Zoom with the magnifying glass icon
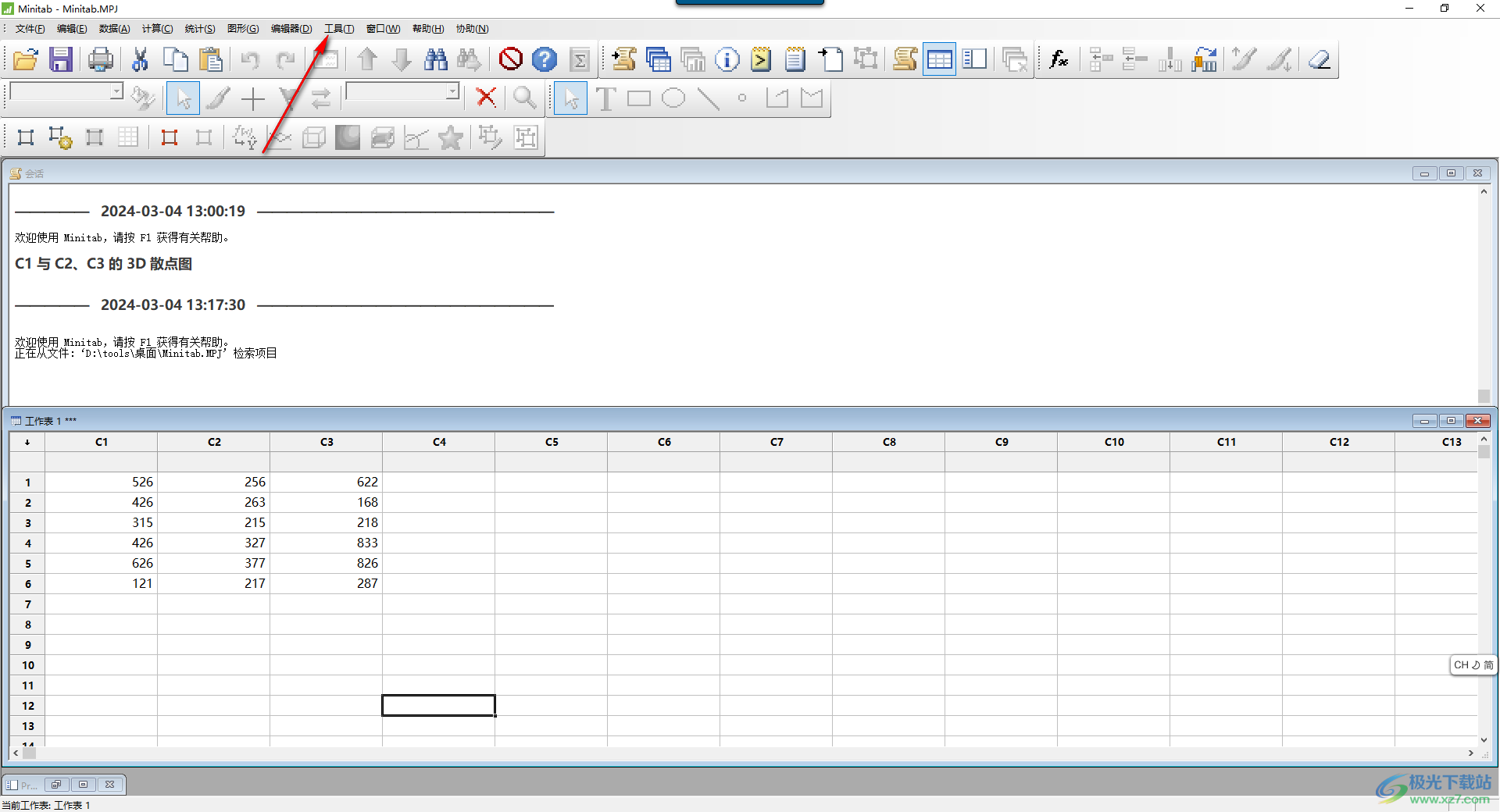The height and width of the screenshot is (812, 1500). pyautogui.click(x=525, y=98)
